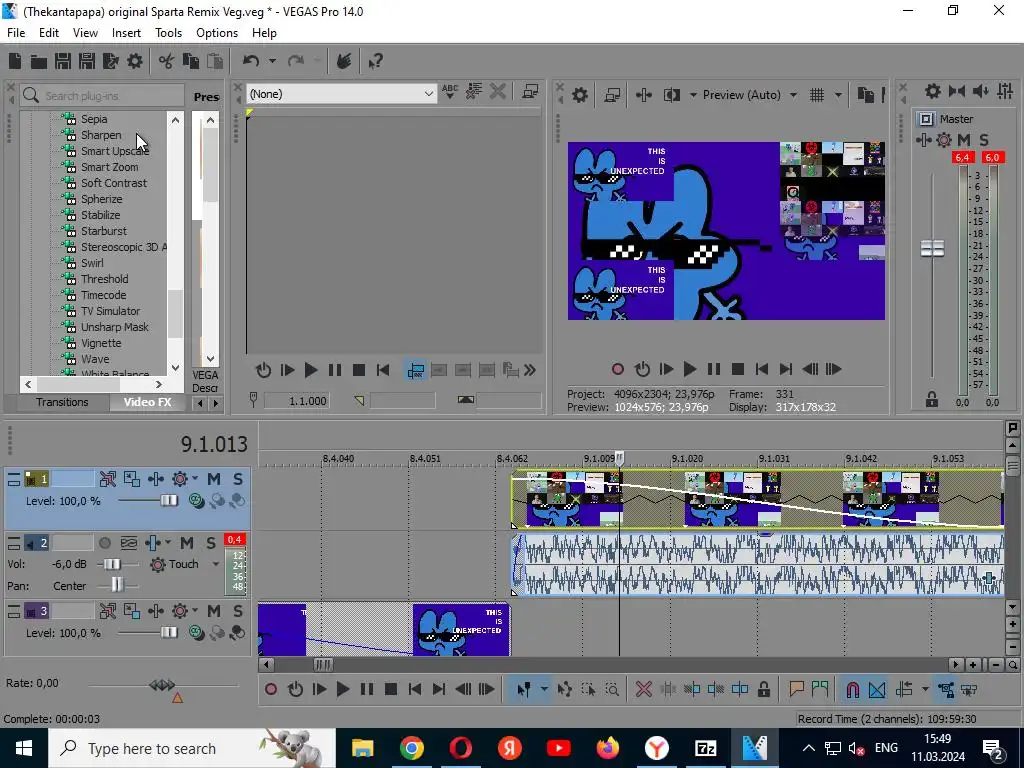Open Chrome from the Windows taskbar

(x=411, y=748)
